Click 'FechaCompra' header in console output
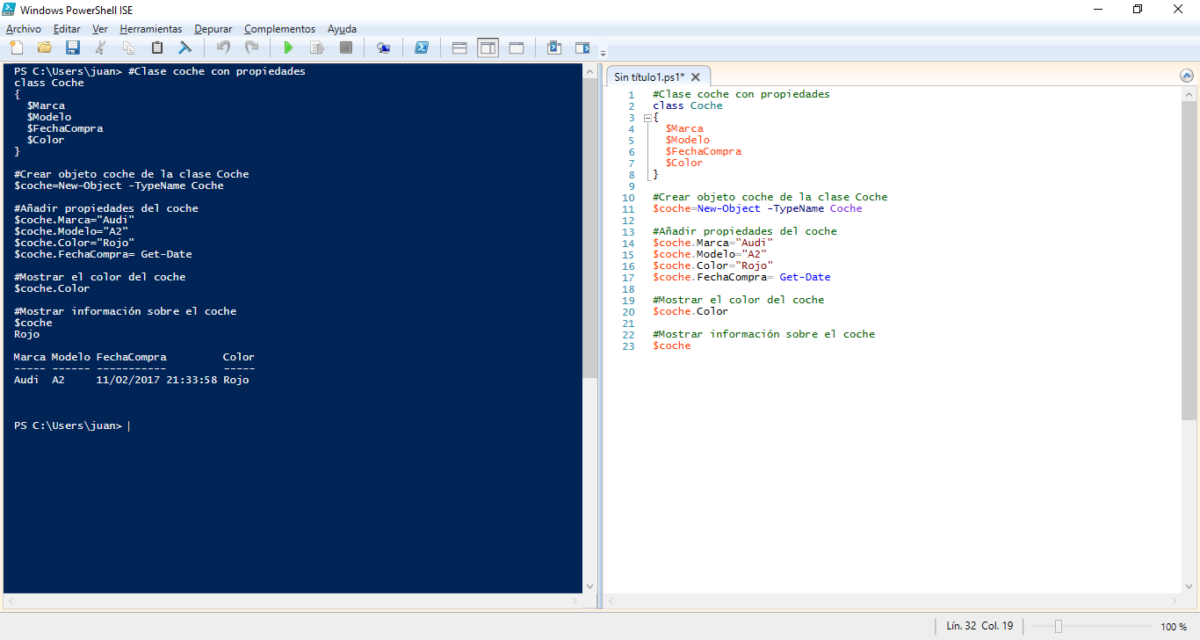Viewport: 1200px width, 640px height. (x=131, y=357)
